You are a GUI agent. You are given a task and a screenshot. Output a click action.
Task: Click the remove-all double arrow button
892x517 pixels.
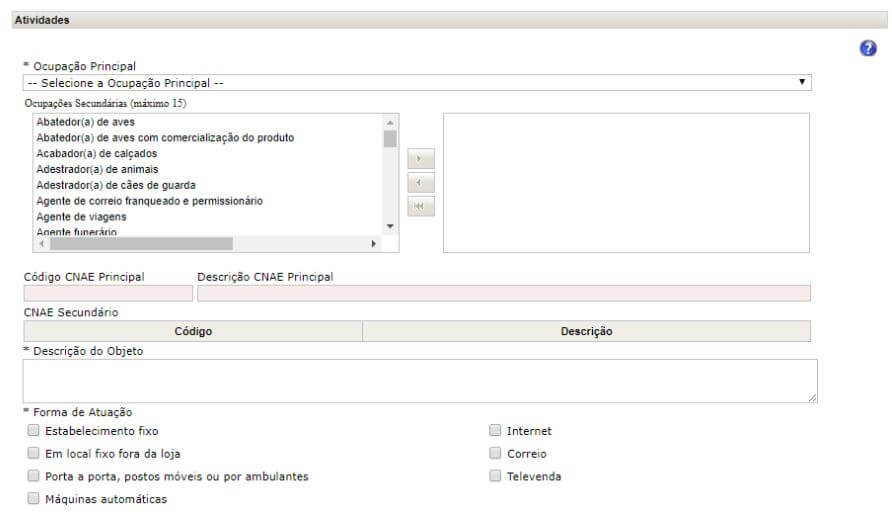pyautogui.click(x=421, y=206)
